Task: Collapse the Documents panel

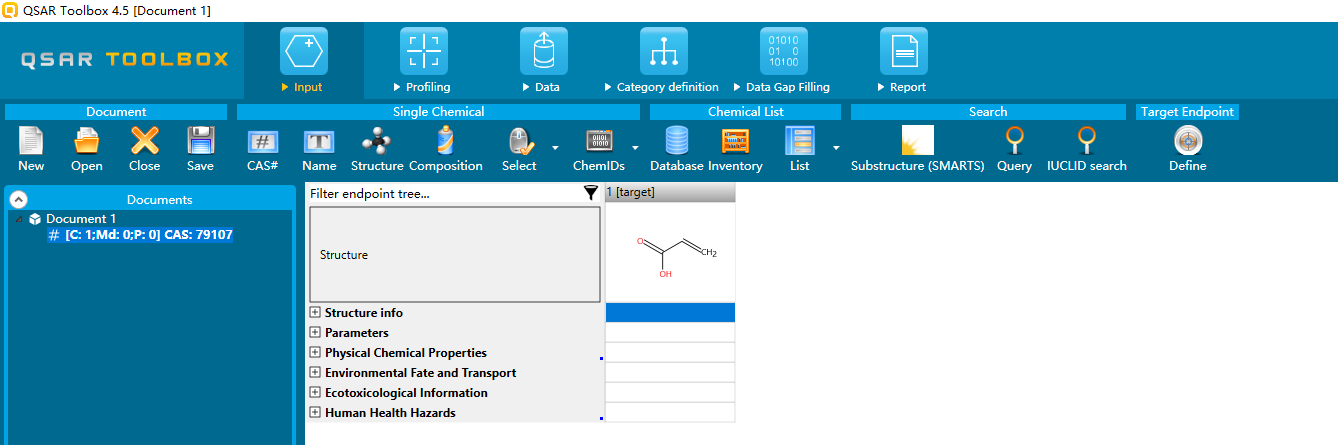Action: [x=18, y=199]
